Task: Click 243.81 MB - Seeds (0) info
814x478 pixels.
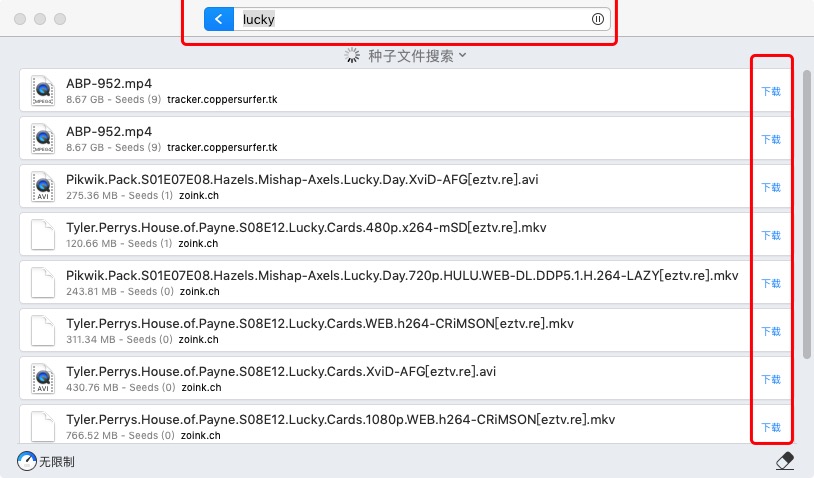Action: point(120,292)
